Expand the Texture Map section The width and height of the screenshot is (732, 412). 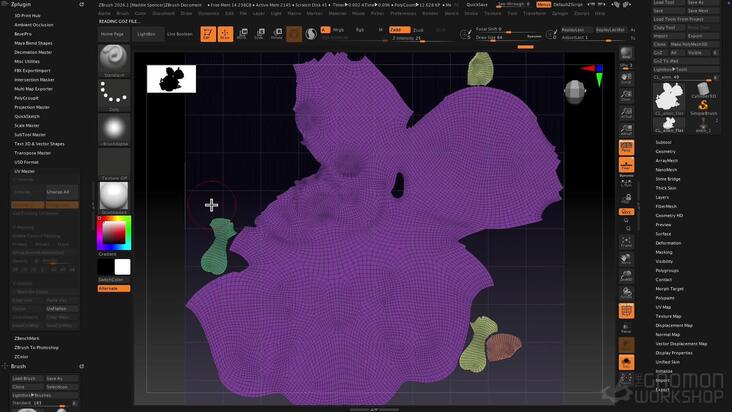668,316
